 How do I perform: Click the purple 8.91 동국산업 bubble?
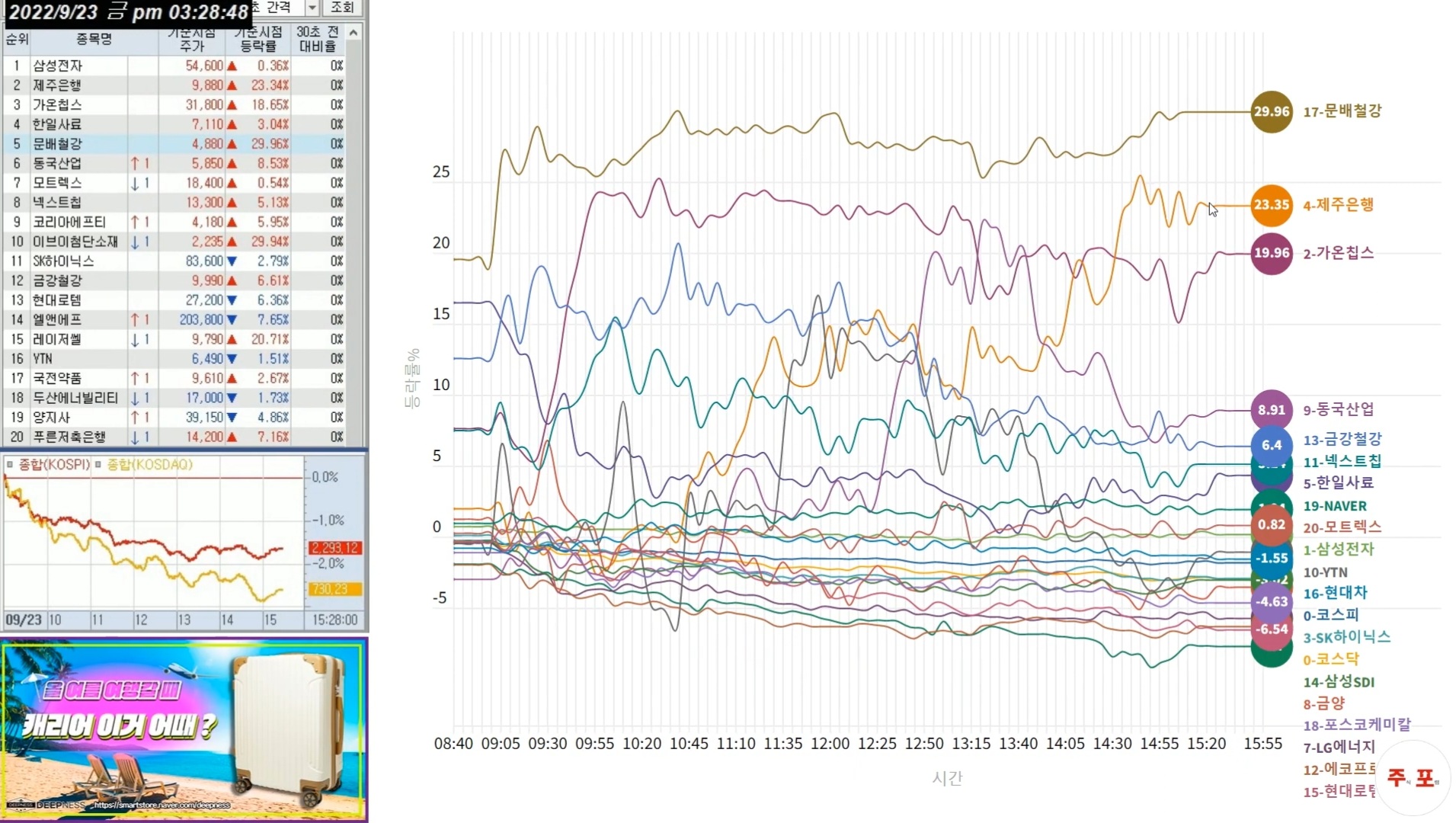click(x=1271, y=410)
